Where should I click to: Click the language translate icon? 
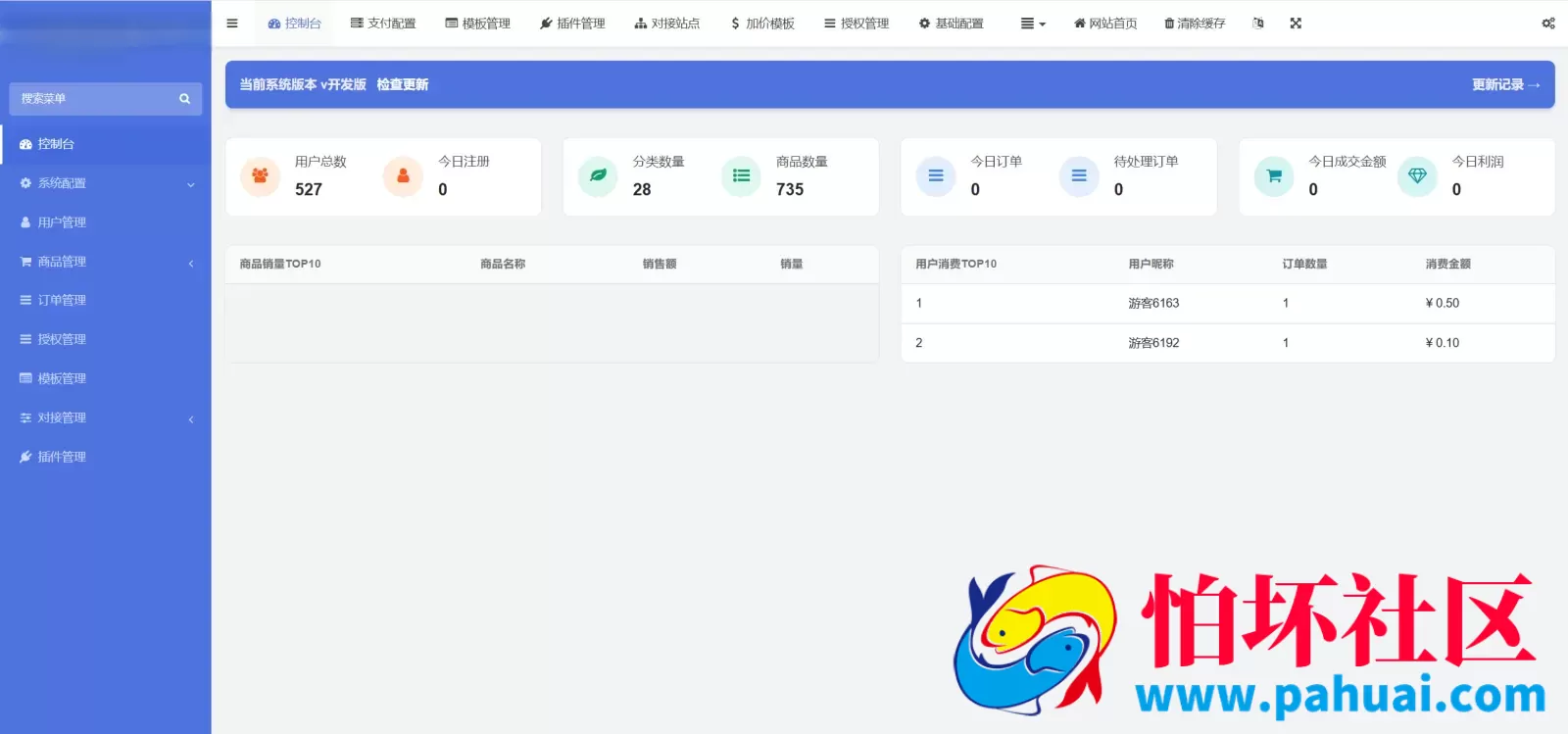(x=1258, y=24)
